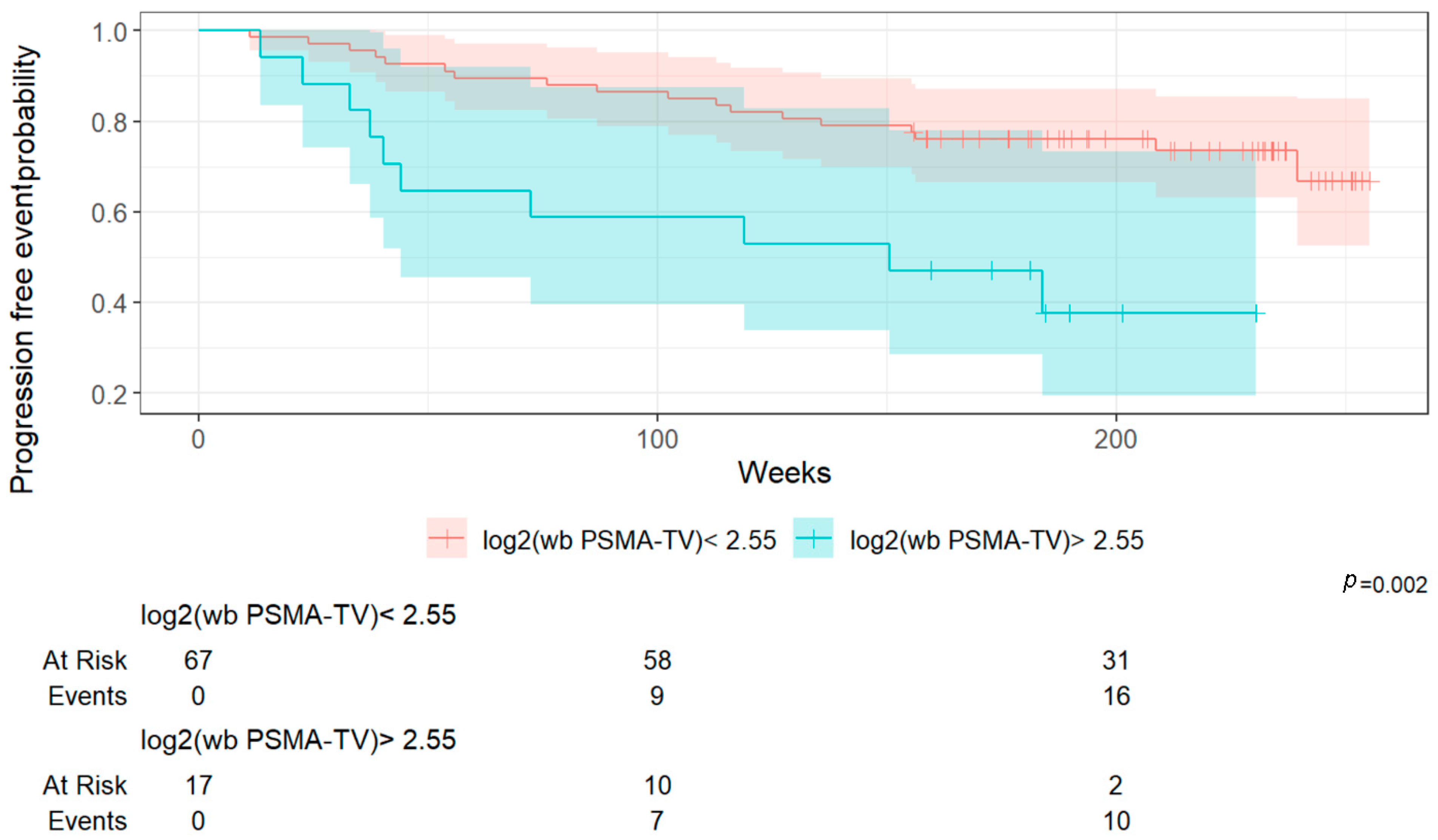Click the At Risk value 58 in the table

[x=657, y=660]
